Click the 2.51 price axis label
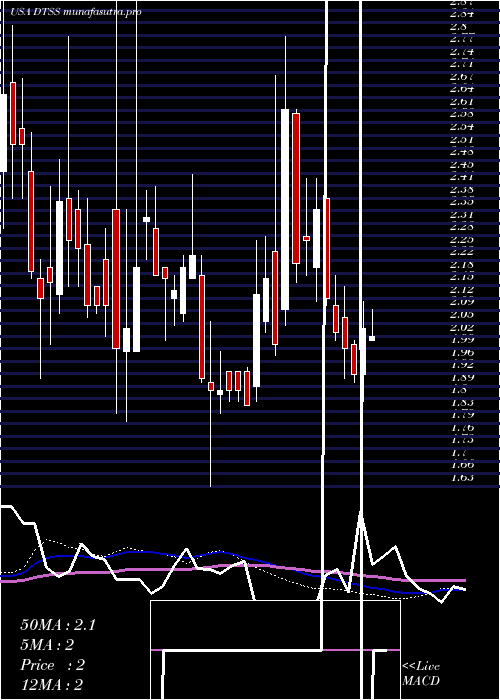The width and height of the screenshot is (500, 700). click(x=462, y=139)
